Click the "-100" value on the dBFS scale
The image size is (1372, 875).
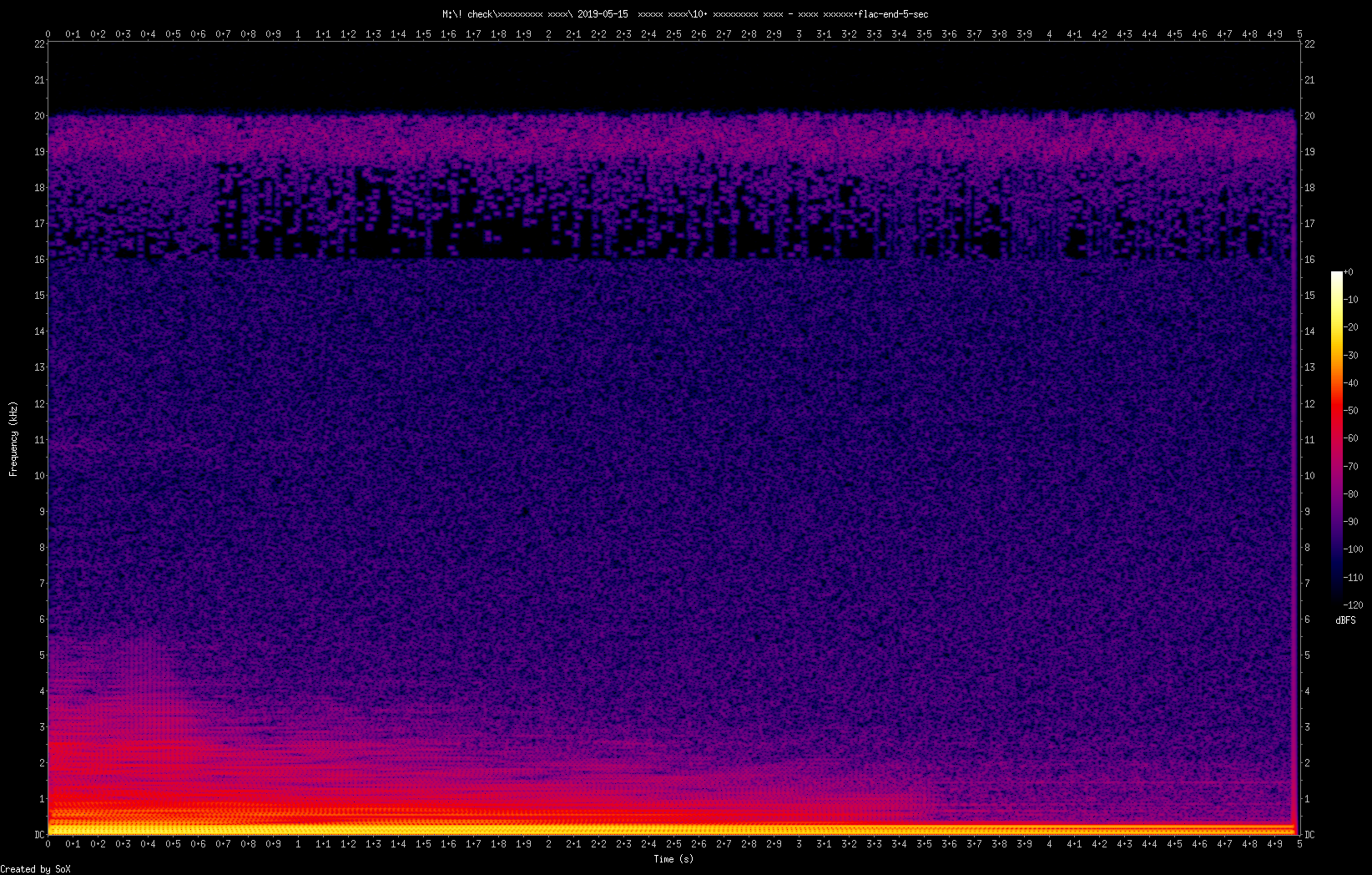point(1354,549)
